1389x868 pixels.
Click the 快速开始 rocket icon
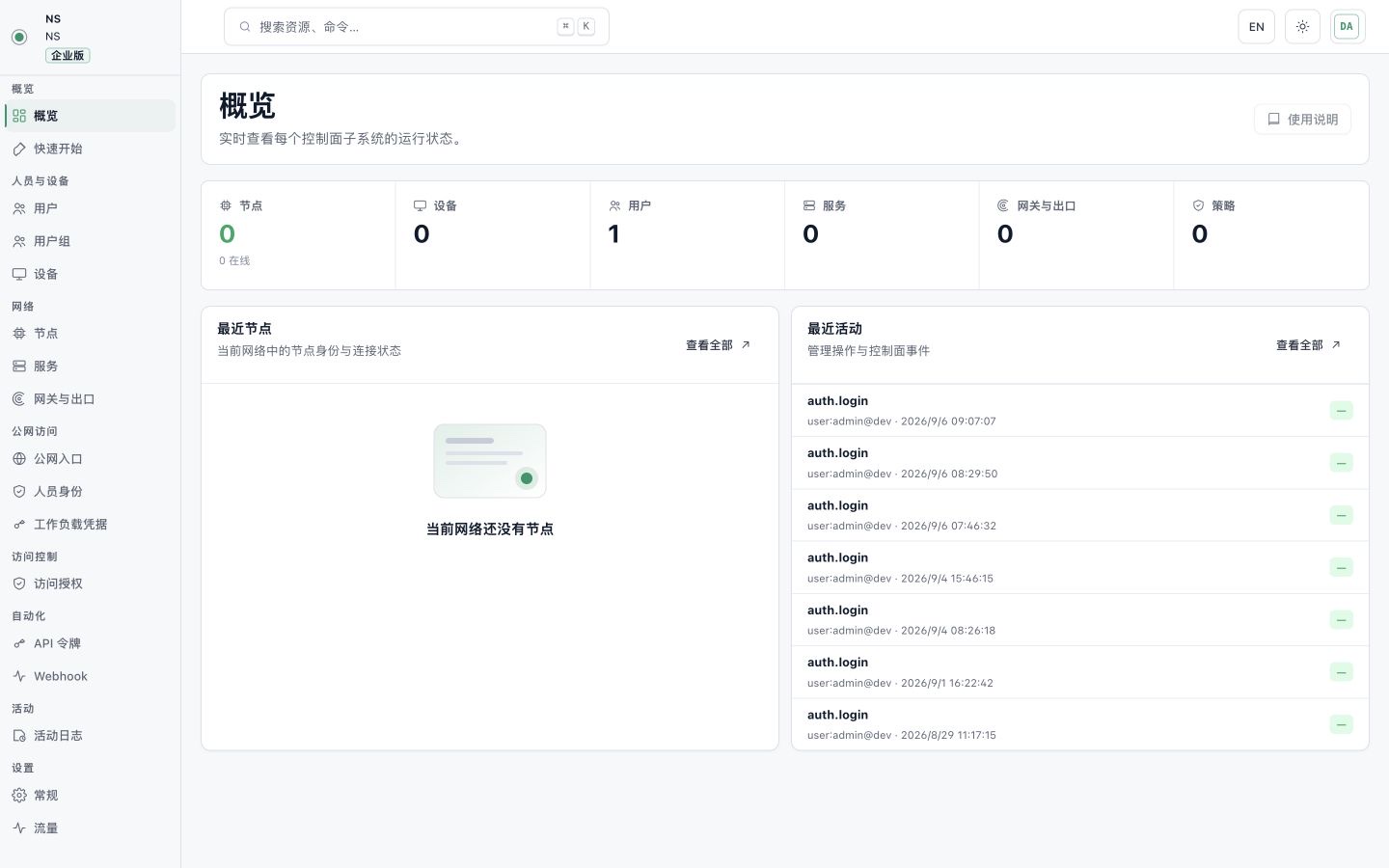click(x=19, y=149)
